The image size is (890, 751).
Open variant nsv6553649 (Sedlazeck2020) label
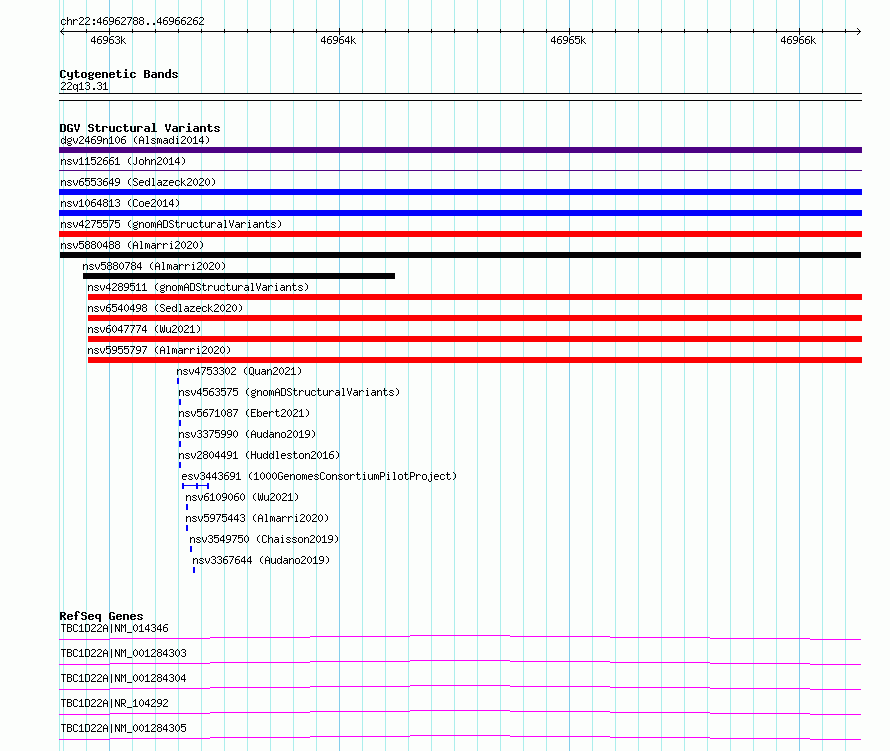point(138,182)
